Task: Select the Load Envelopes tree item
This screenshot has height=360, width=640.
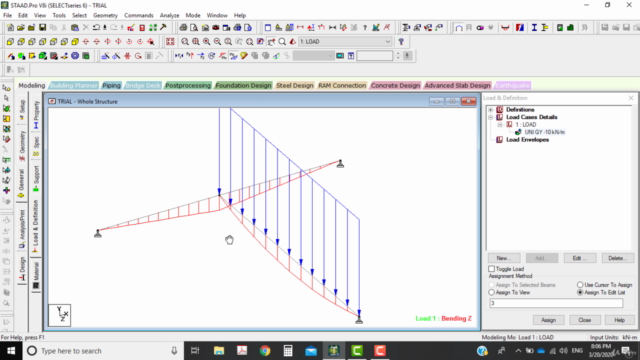Action: (x=527, y=140)
